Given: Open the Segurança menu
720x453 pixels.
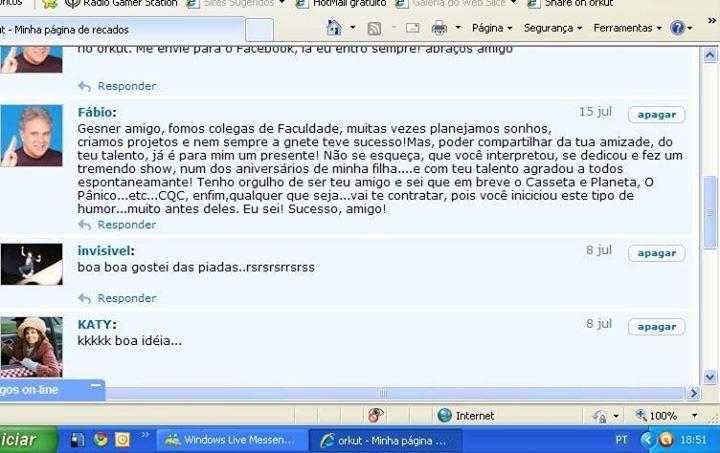Looking at the screenshot, I should click(553, 28).
